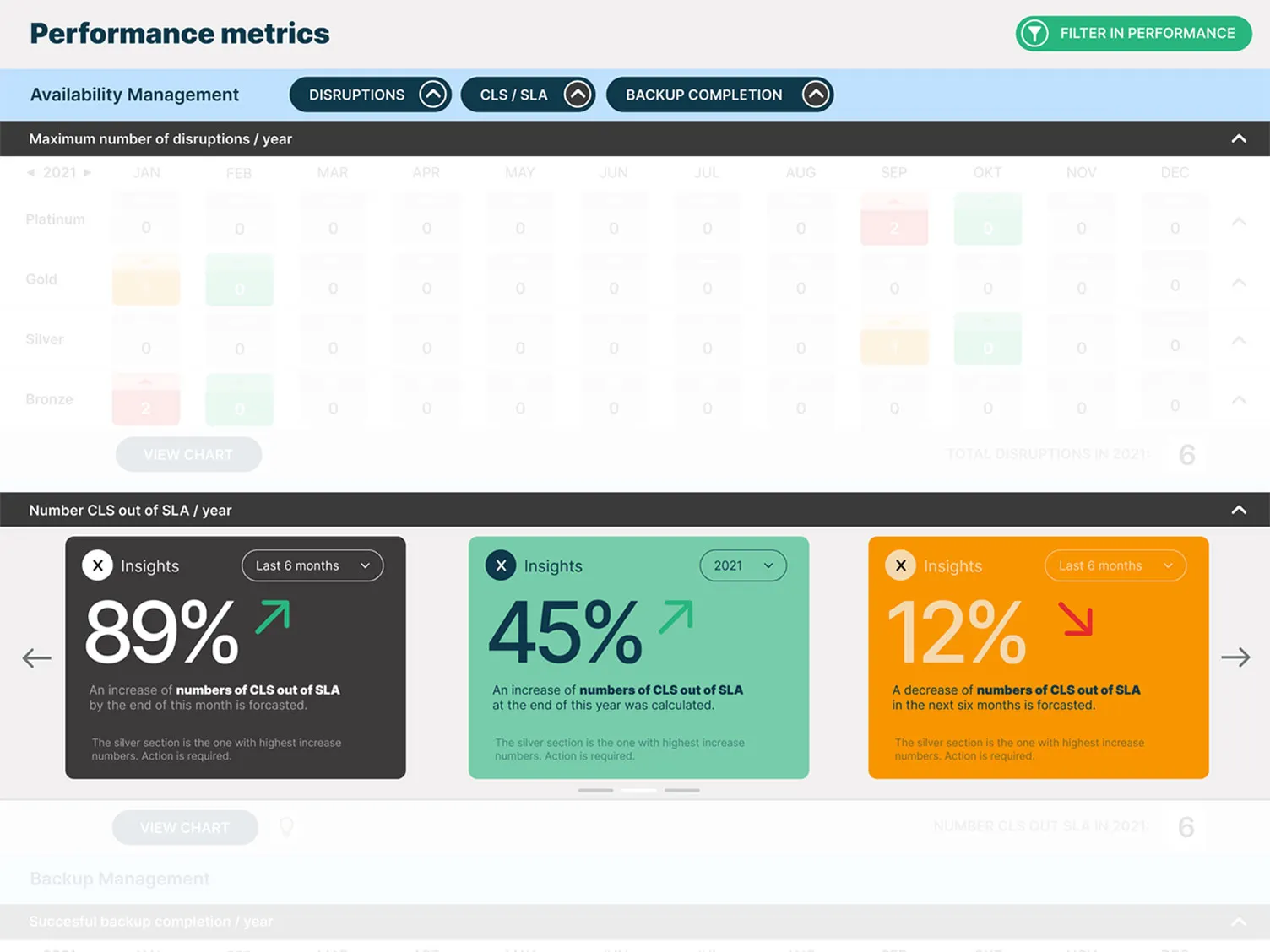Select the second carousel page indicator
The image size is (1270, 952).
click(x=638, y=790)
